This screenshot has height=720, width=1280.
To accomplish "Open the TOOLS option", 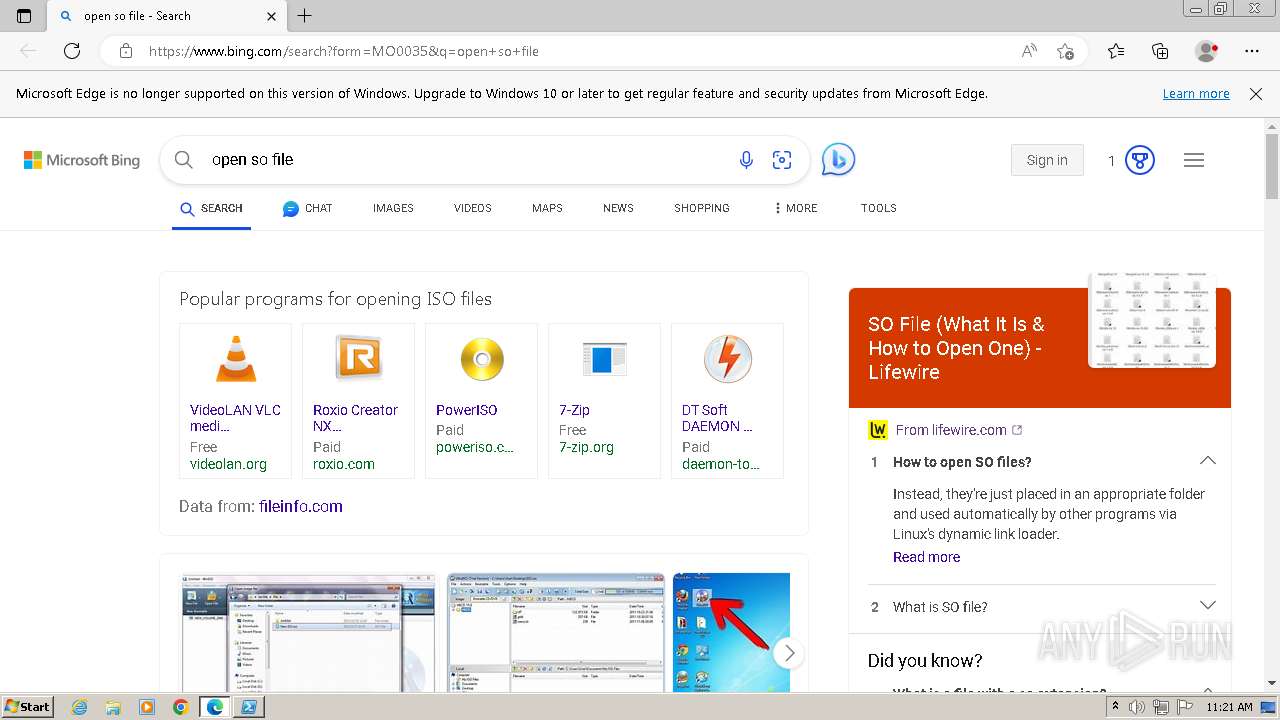I will click(x=879, y=208).
